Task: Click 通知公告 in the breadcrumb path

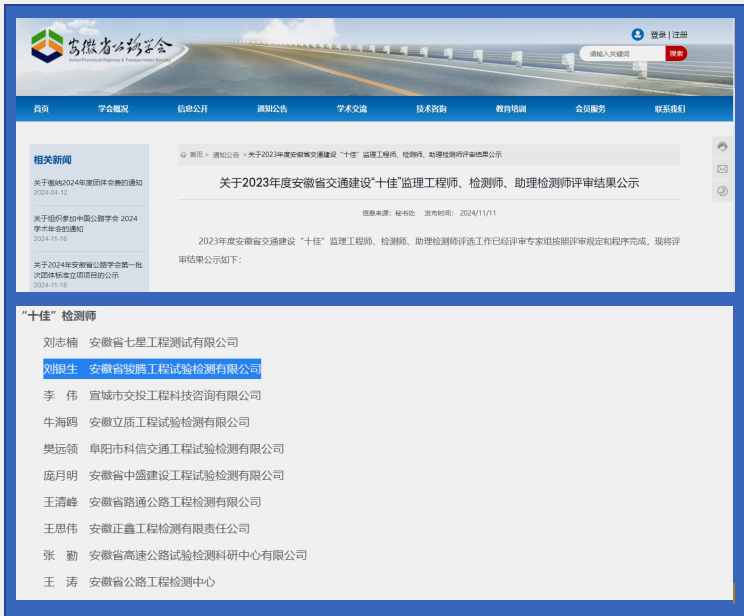Action: point(226,155)
